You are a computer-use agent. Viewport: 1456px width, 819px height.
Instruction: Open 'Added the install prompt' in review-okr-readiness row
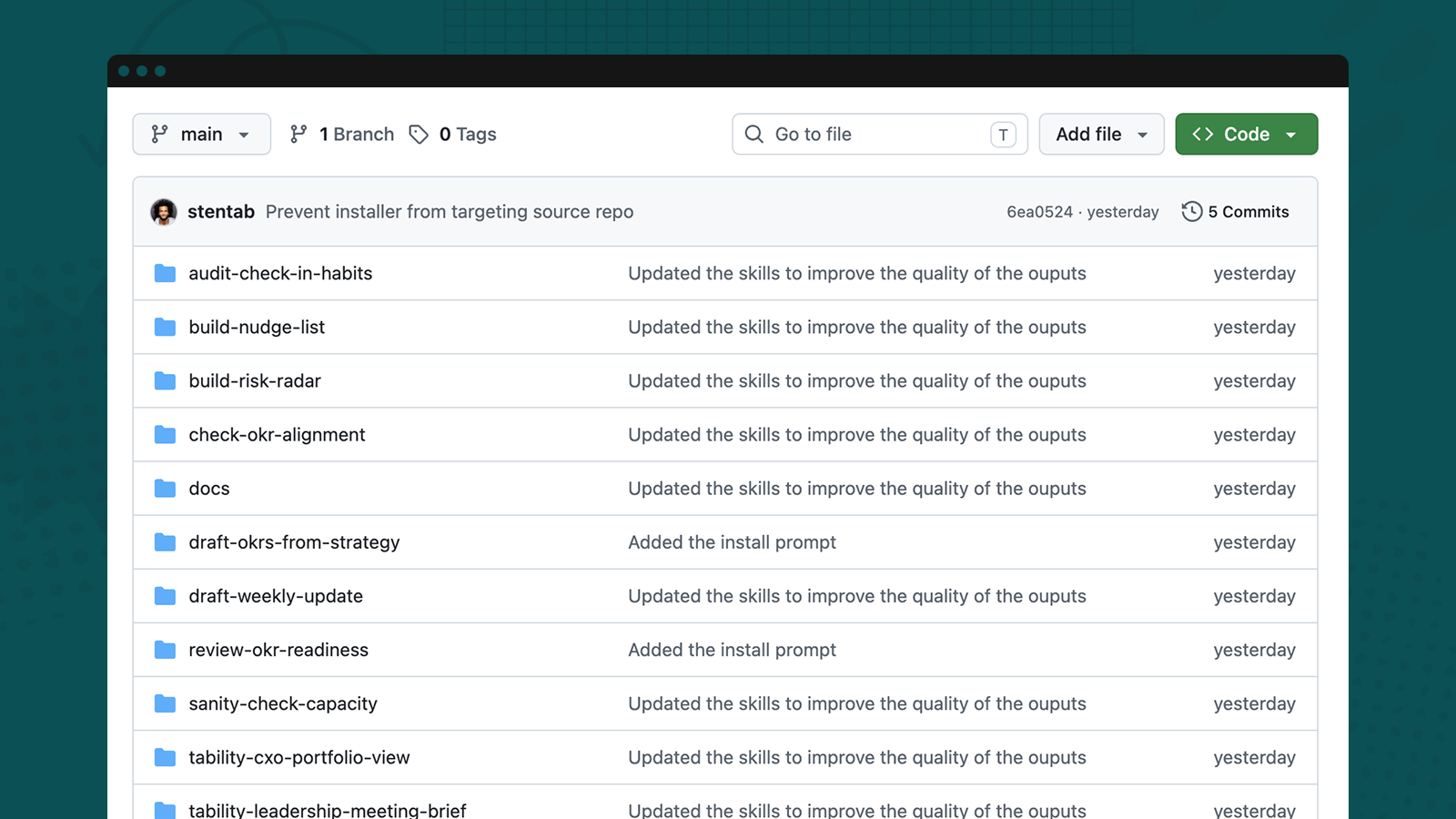[x=732, y=649]
